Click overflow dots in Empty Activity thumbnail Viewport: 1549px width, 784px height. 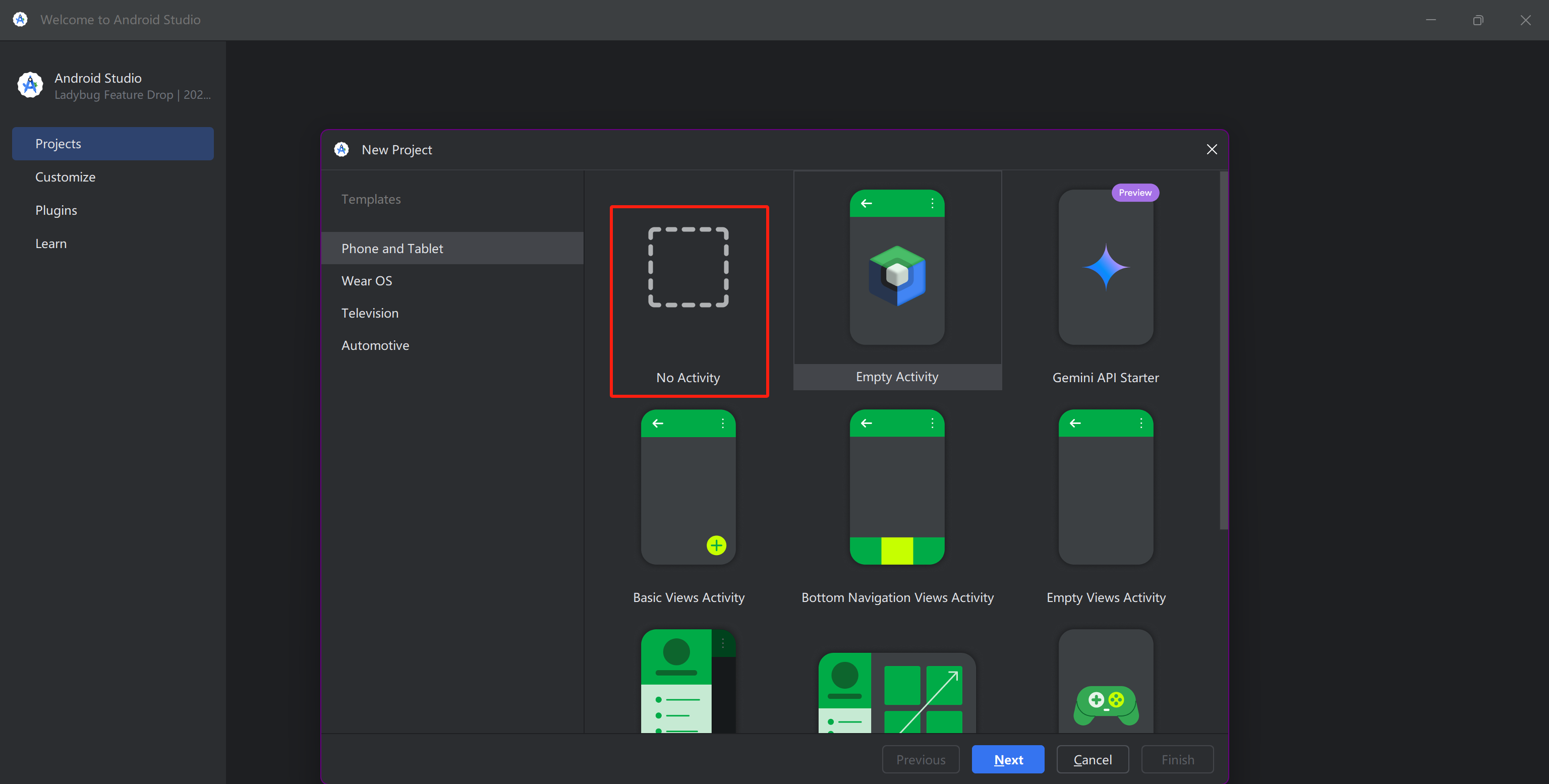click(x=932, y=204)
